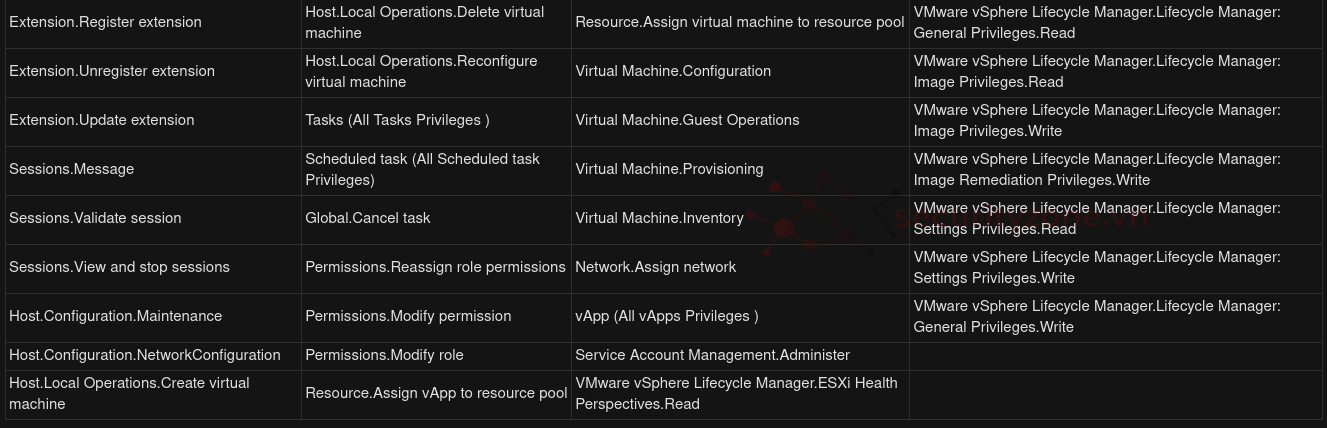
Task: Click the Extension.Register extension cell
Action: 105,22
